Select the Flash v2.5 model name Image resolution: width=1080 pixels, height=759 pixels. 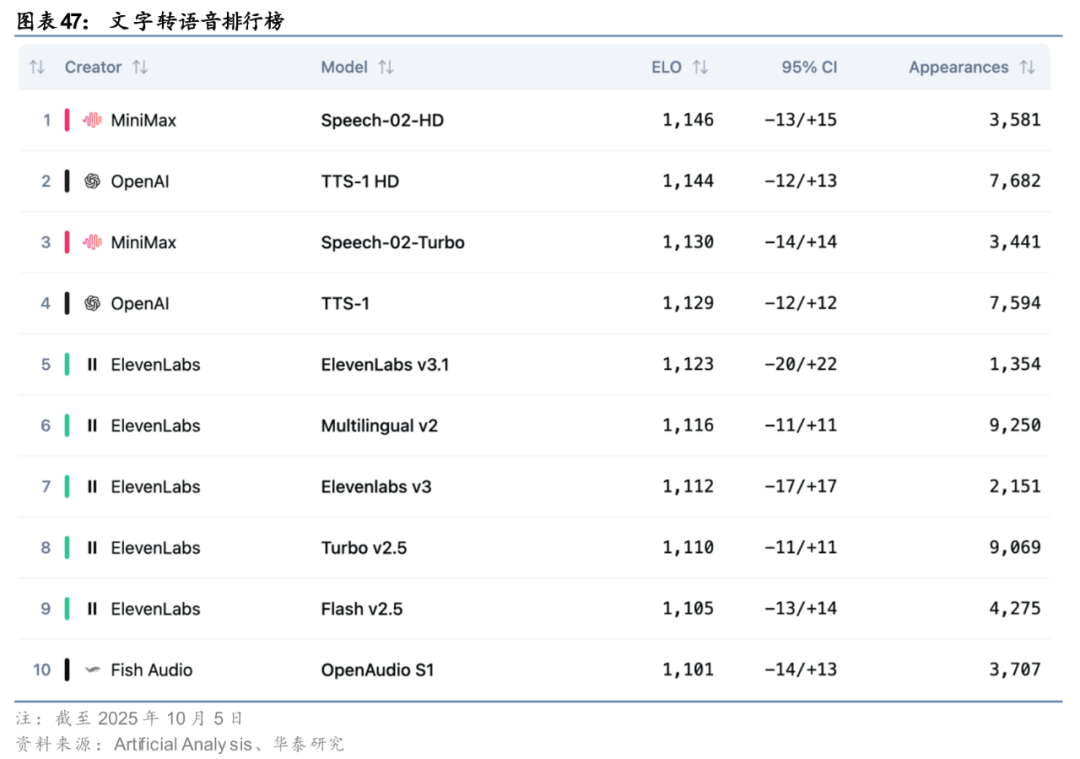tap(362, 609)
